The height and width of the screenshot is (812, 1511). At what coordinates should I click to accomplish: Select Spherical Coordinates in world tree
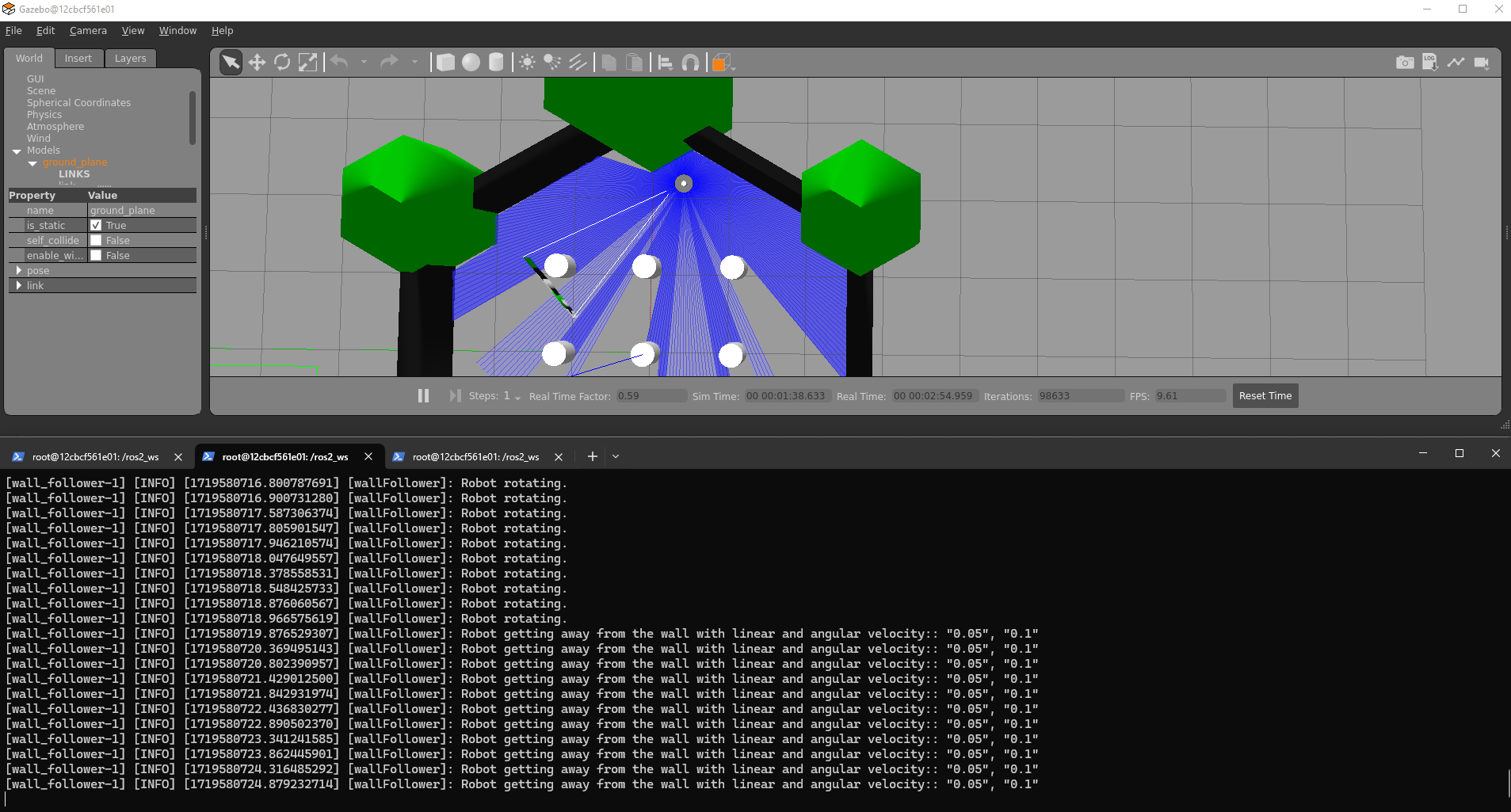coord(78,103)
